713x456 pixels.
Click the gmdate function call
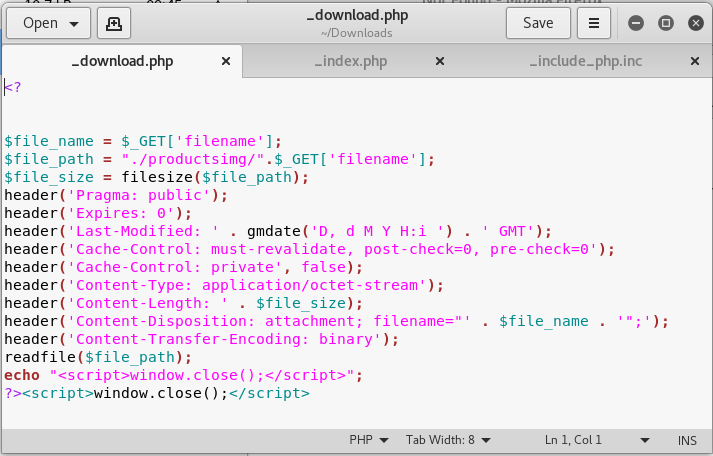coord(350,231)
